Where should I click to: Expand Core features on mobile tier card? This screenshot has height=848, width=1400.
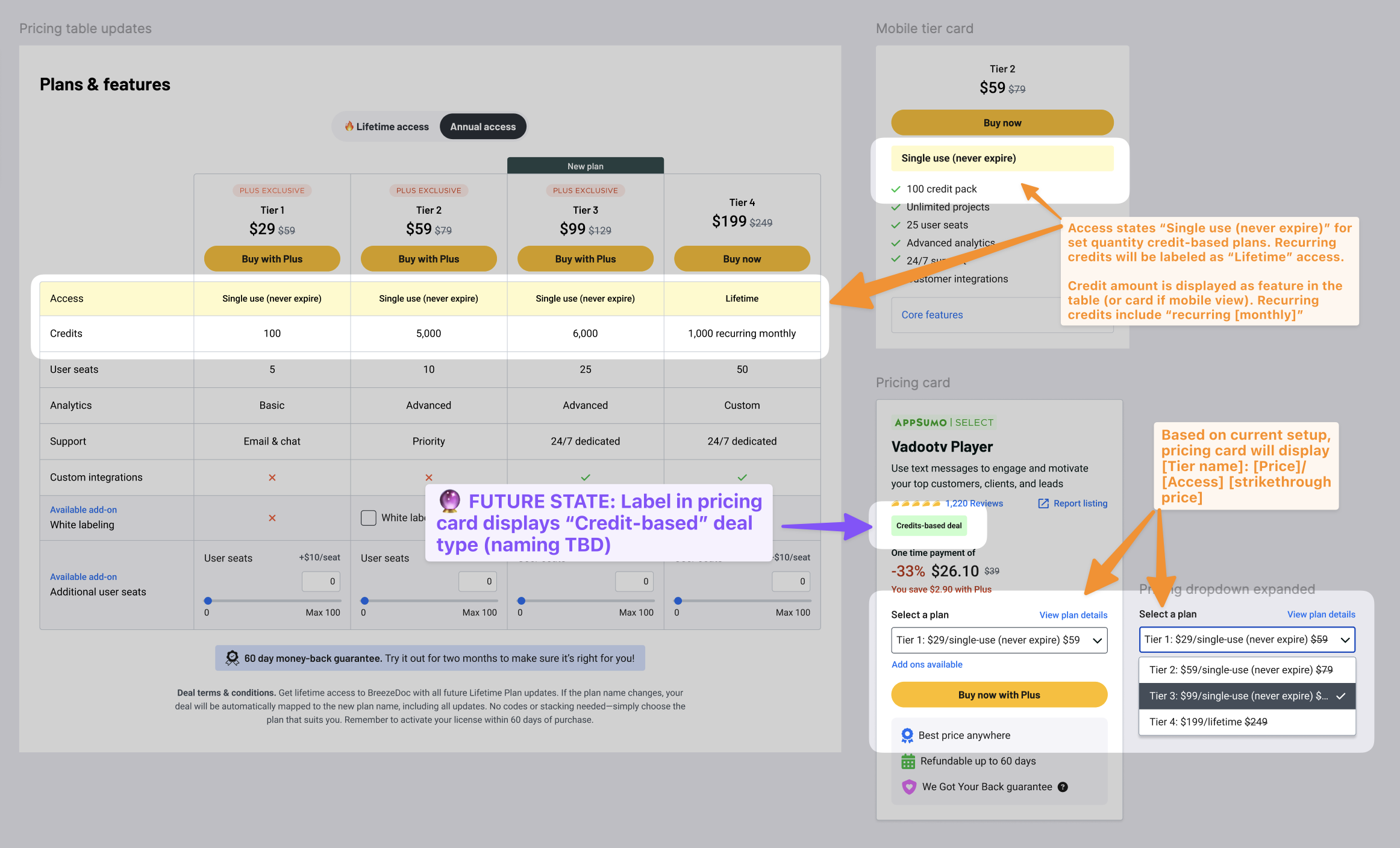tap(932, 315)
